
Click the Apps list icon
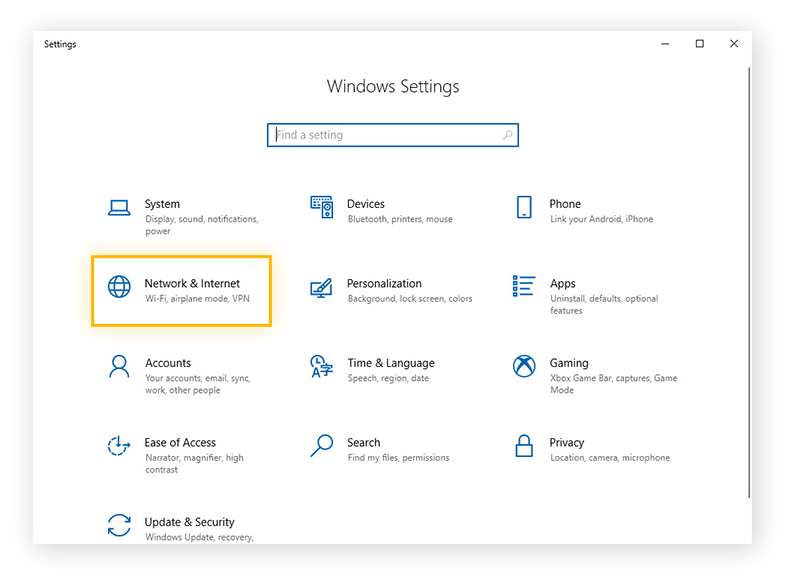(x=524, y=287)
